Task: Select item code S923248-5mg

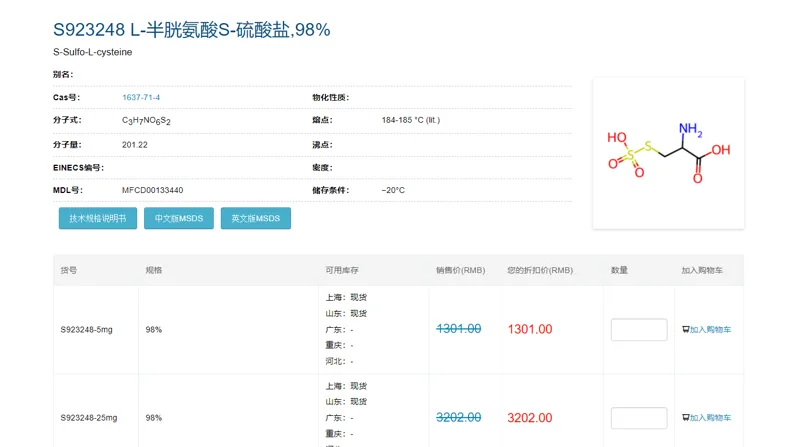Action: [86, 330]
